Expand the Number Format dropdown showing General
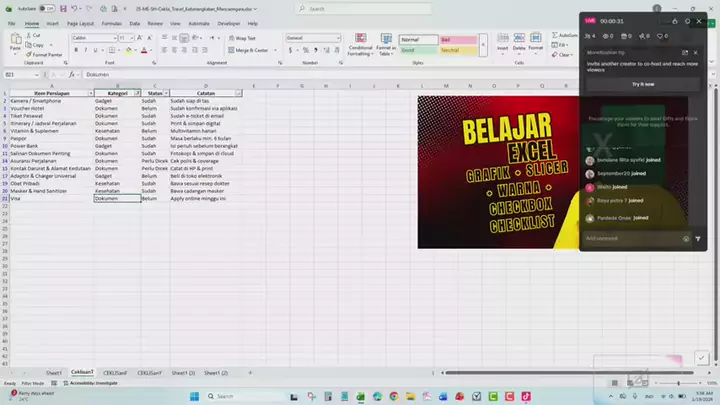 coord(341,38)
